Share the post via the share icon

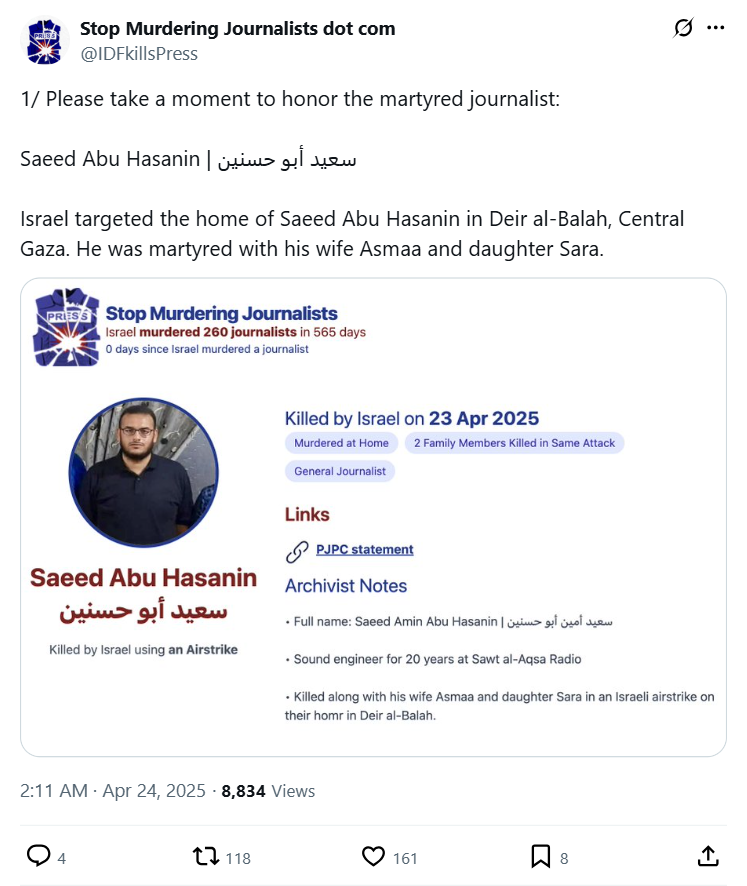(x=707, y=856)
